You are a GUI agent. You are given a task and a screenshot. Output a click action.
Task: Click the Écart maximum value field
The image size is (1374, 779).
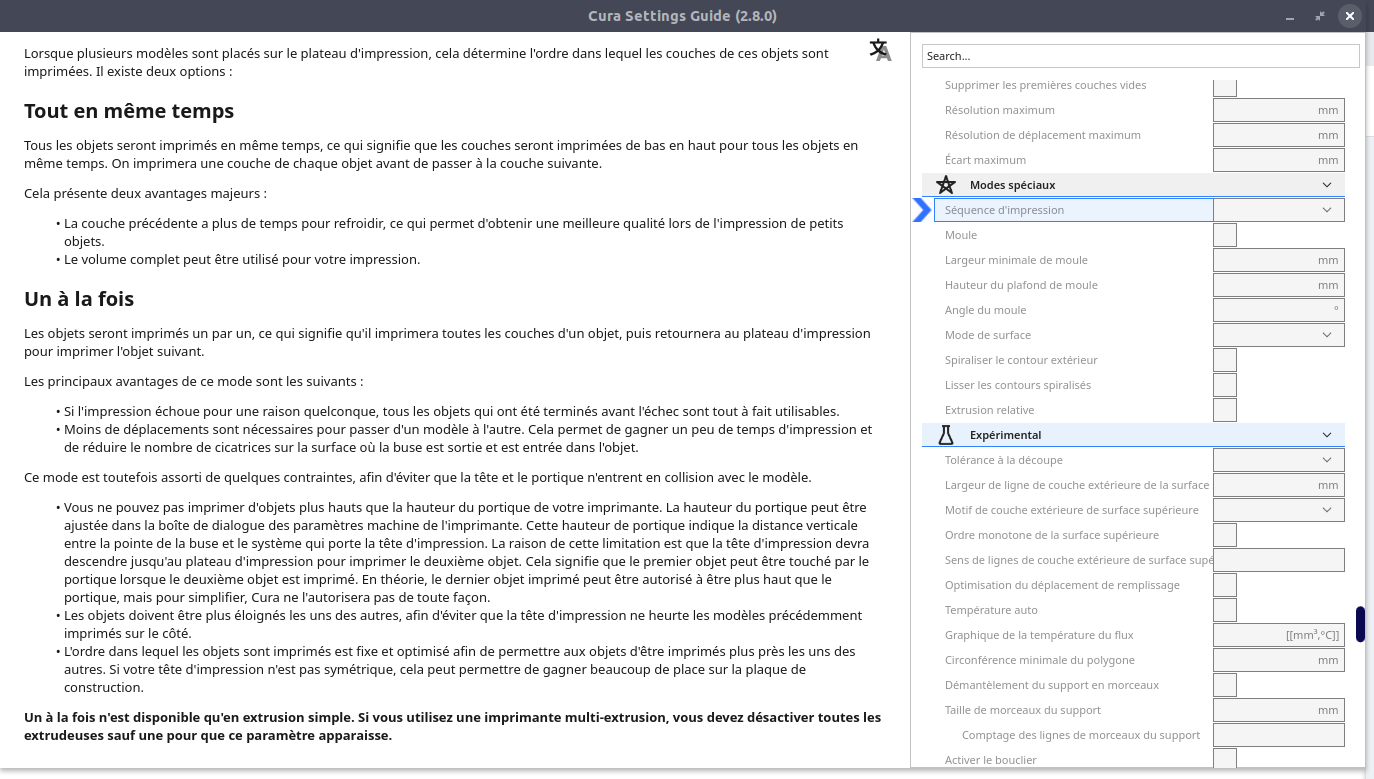click(x=1279, y=160)
